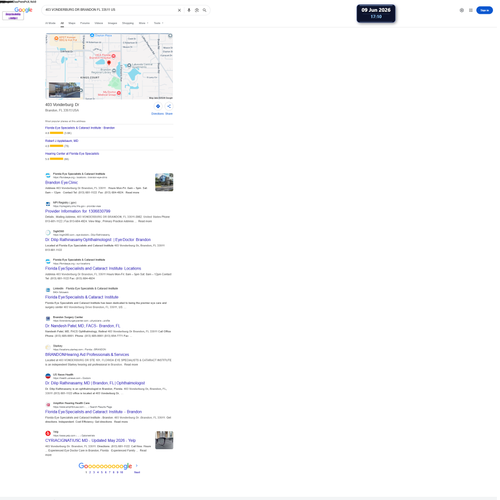Image resolution: width=500 pixels, height=500 pixels.
Task: Open Florida Eye Specialists and Cataract Institute - Brandon Amplifon result
Action: pyautogui.click(x=93, y=412)
